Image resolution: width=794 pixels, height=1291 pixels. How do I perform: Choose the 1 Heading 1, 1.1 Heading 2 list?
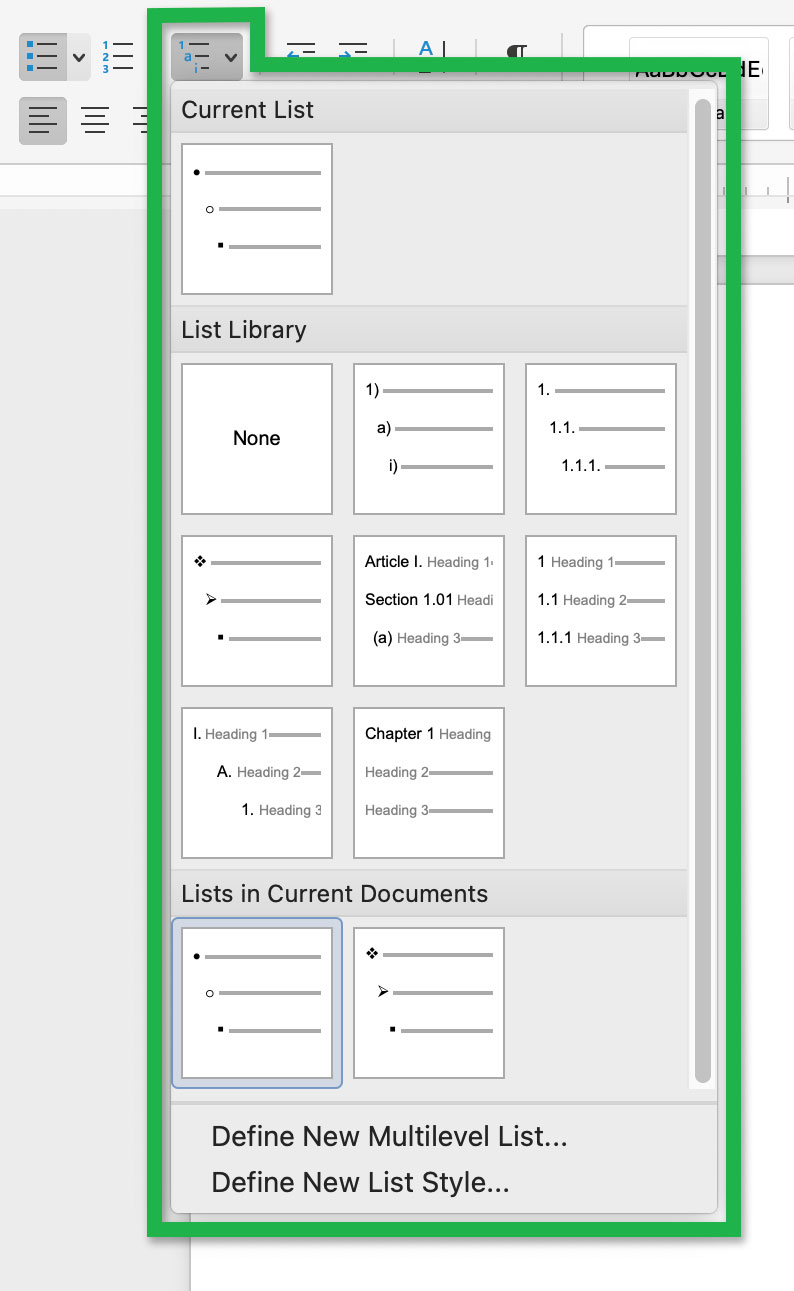pyautogui.click(x=601, y=610)
